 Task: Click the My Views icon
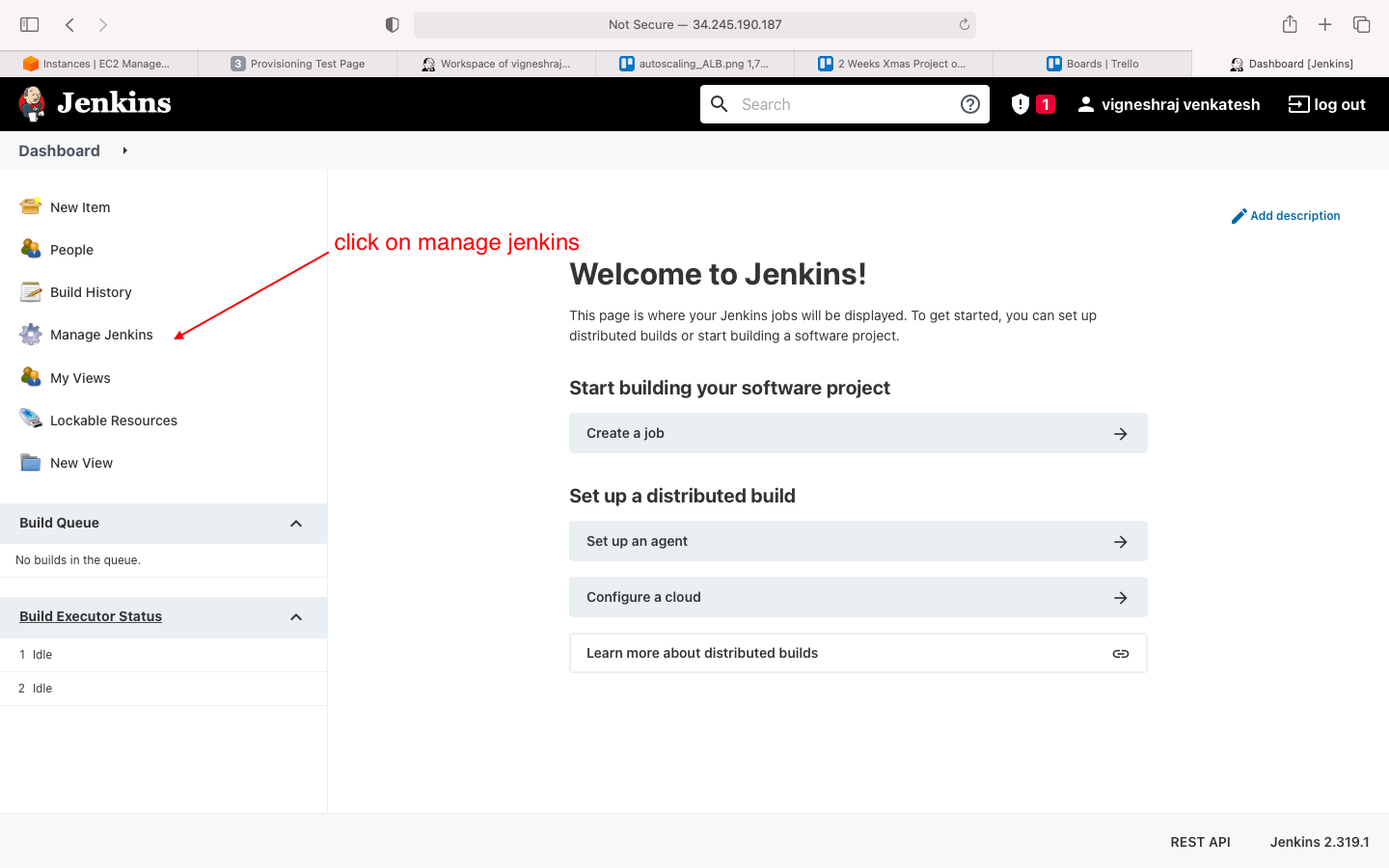31,377
